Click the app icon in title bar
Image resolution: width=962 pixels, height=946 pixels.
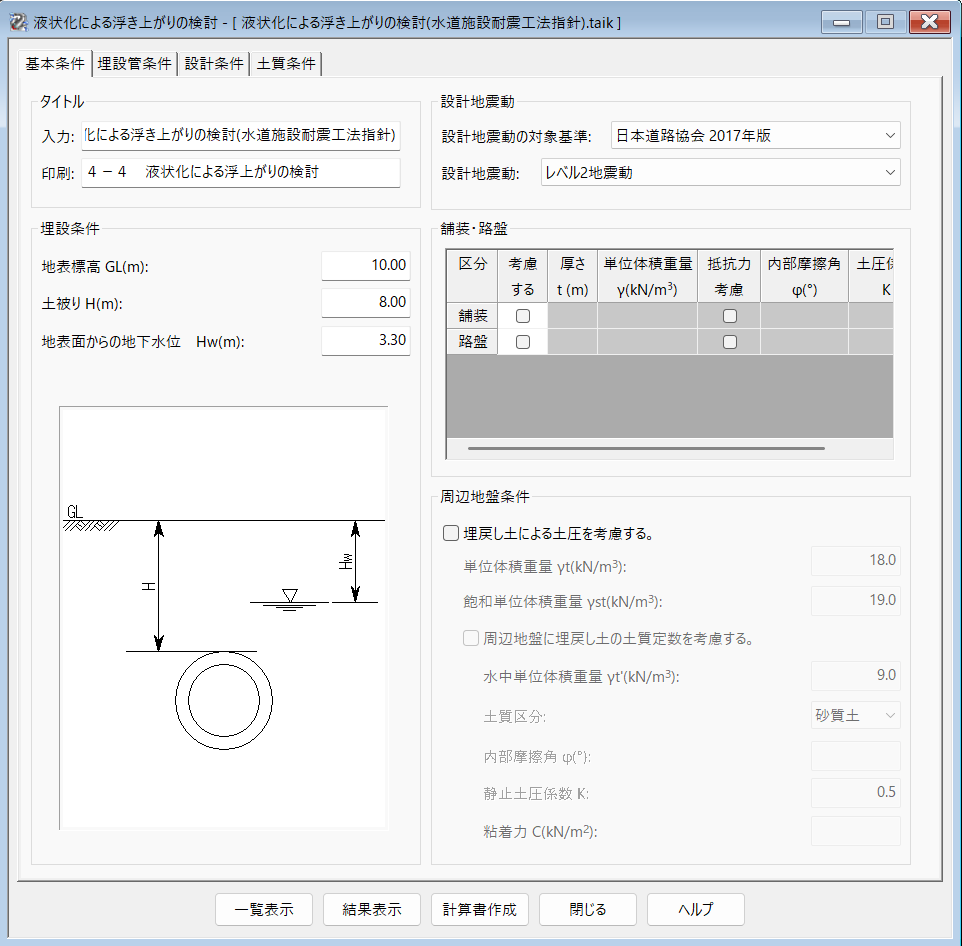(x=17, y=21)
